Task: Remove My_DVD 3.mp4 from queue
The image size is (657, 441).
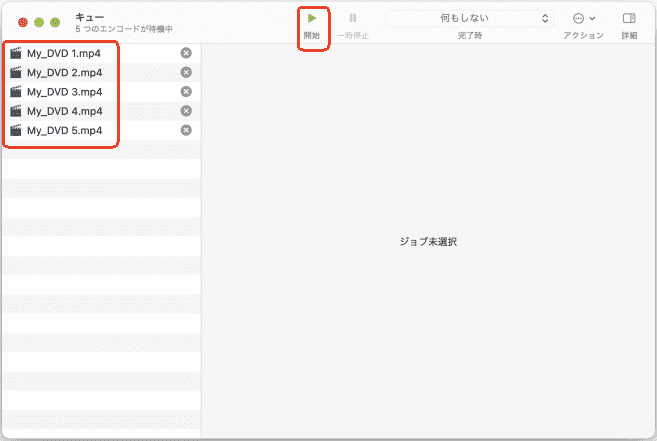Action: click(186, 92)
